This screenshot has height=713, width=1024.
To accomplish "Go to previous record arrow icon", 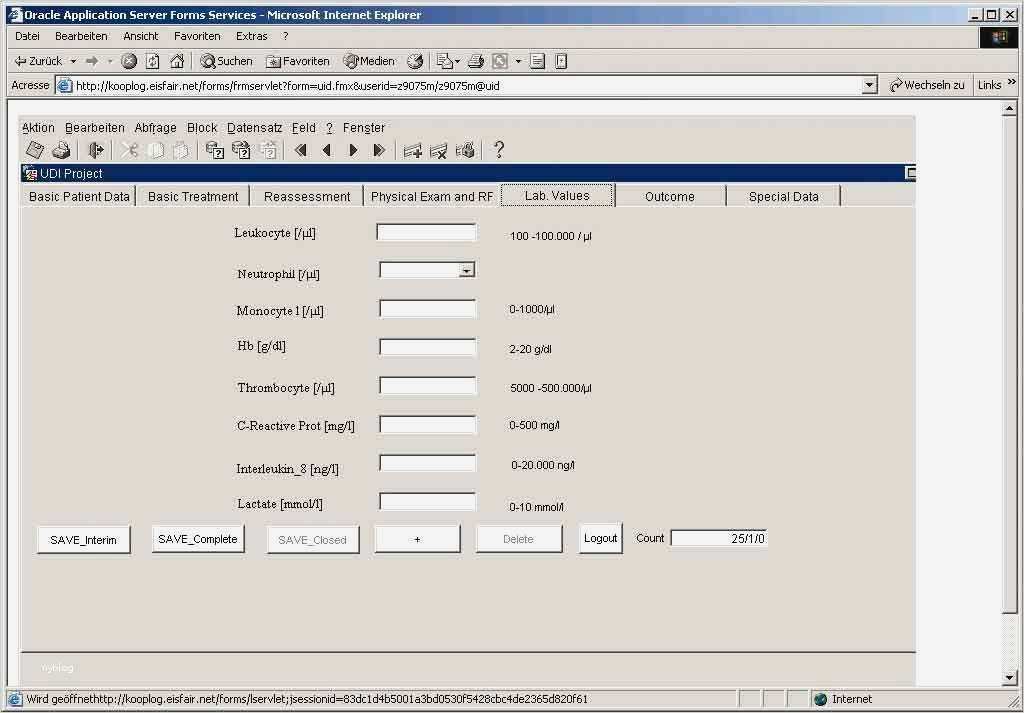I will click(327, 150).
